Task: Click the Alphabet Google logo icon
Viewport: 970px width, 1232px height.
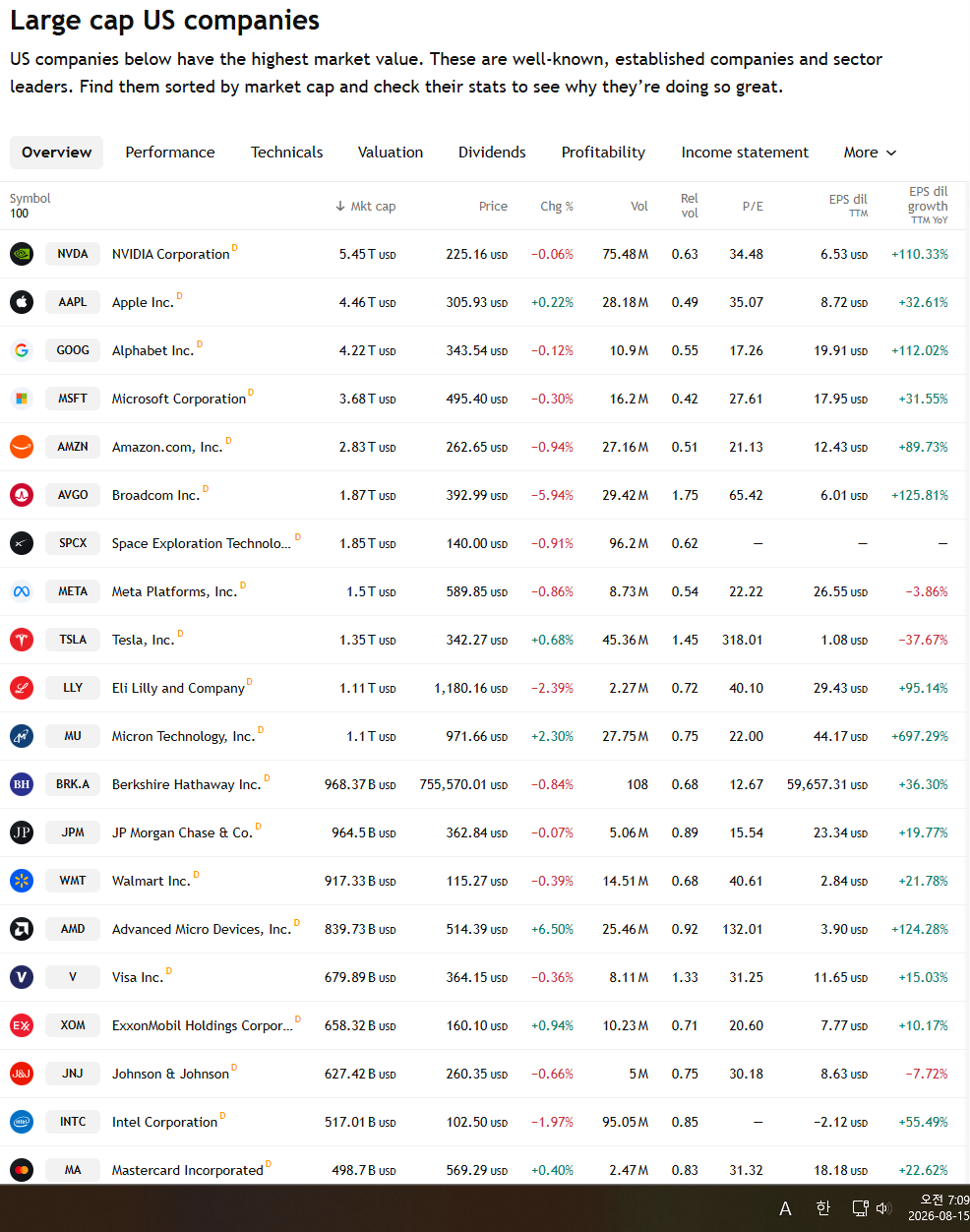Action: coord(22,350)
